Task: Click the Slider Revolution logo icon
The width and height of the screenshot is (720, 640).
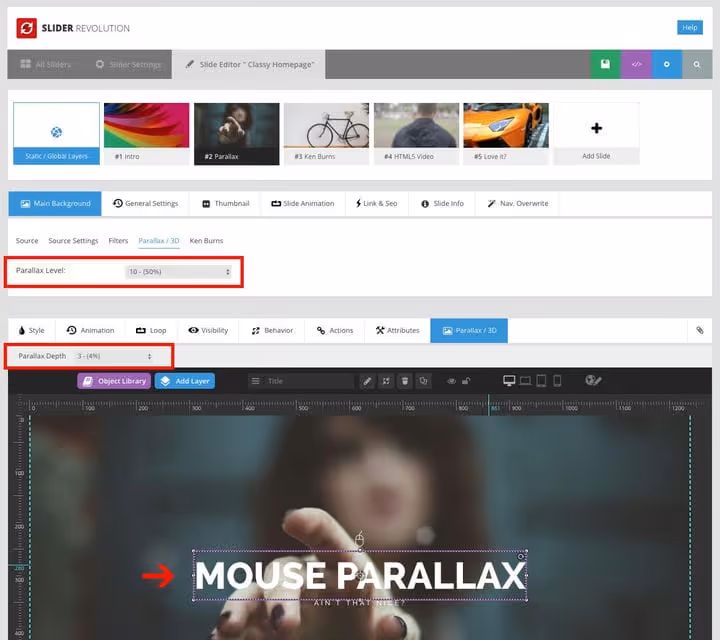Action: (27, 28)
